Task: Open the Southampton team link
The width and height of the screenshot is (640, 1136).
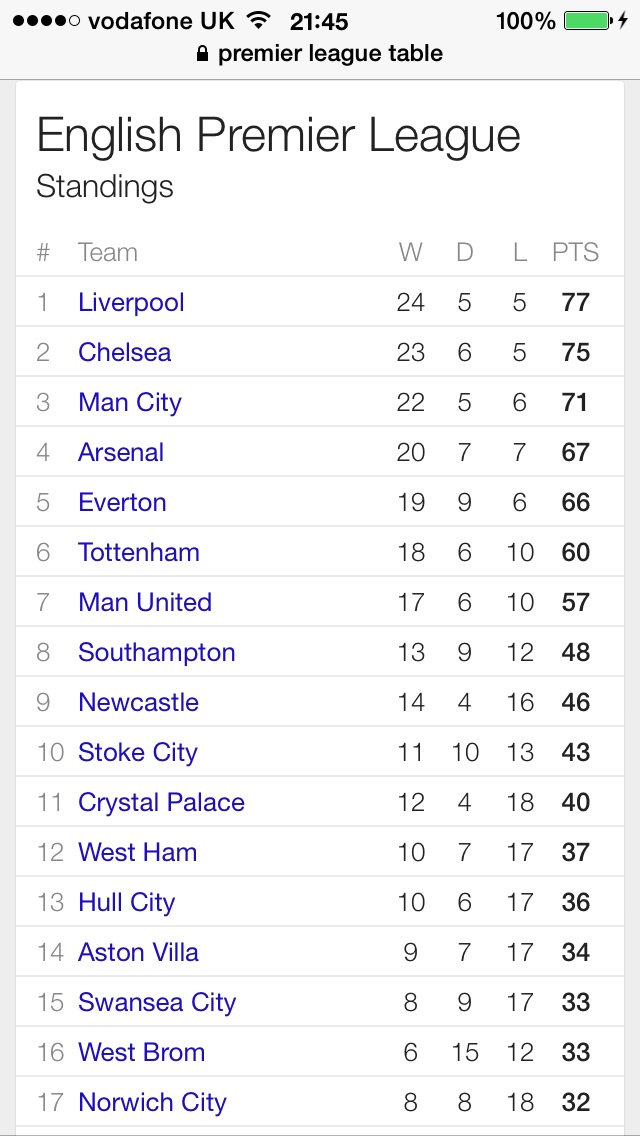Action: coord(157,652)
